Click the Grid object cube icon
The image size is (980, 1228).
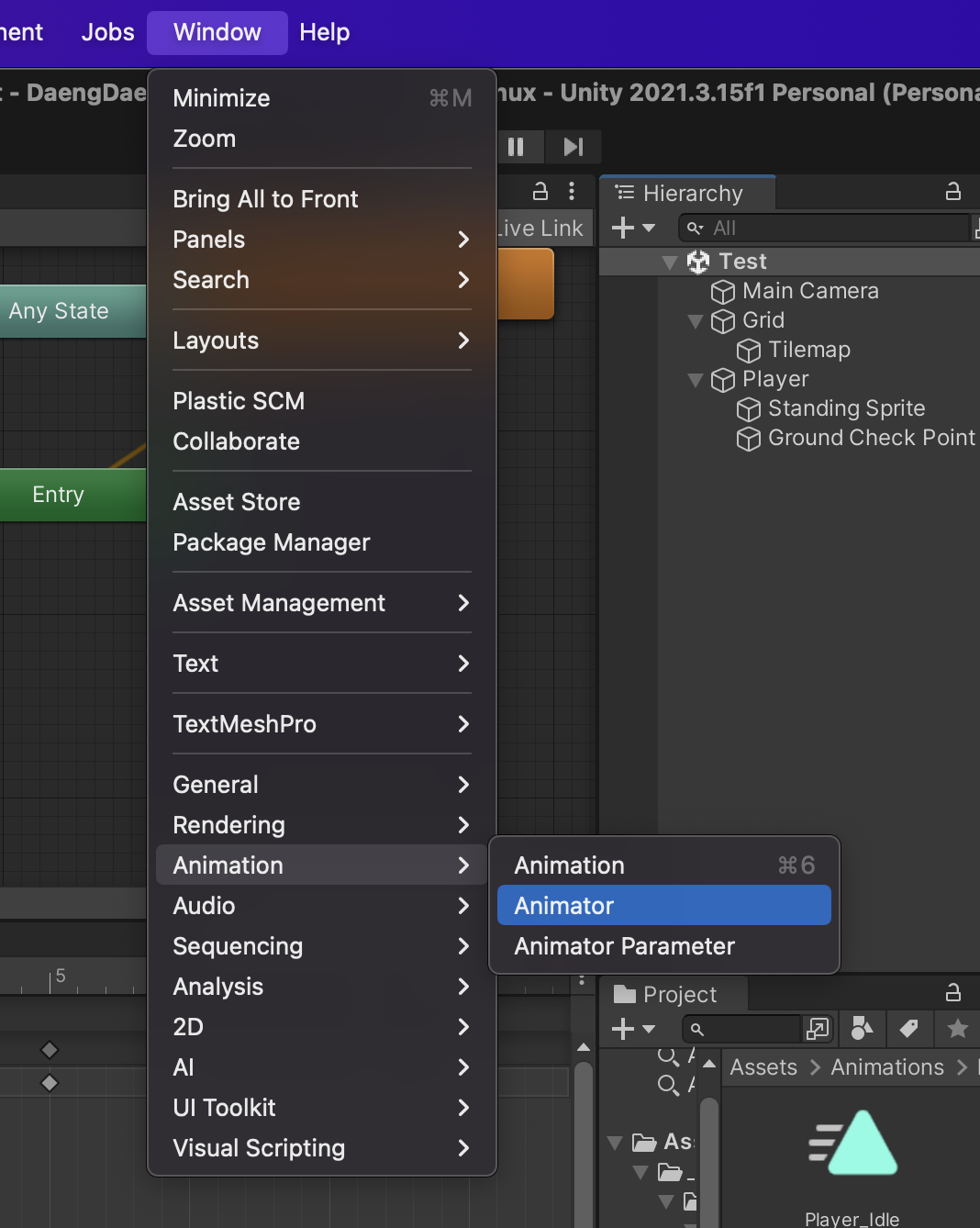pos(723,321)
